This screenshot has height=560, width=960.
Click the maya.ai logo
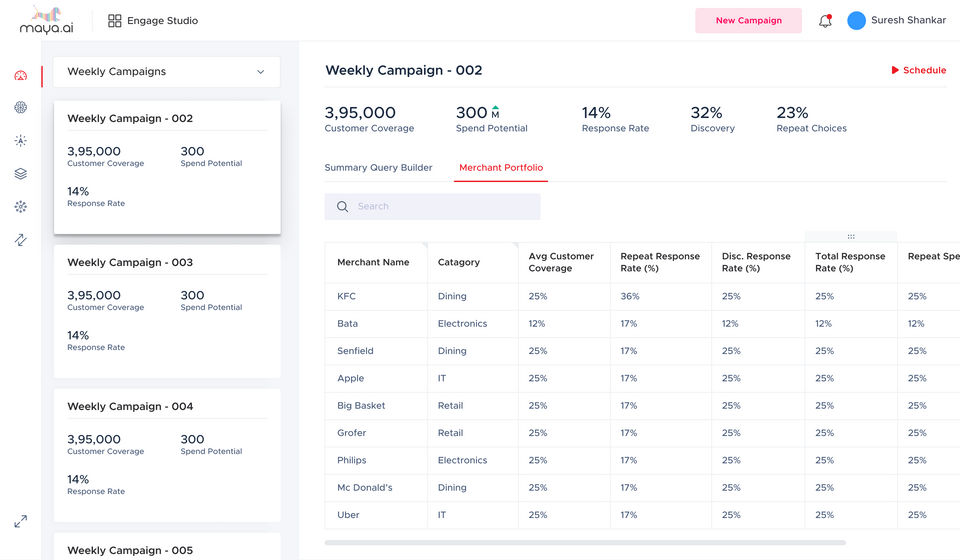[47, 21]
